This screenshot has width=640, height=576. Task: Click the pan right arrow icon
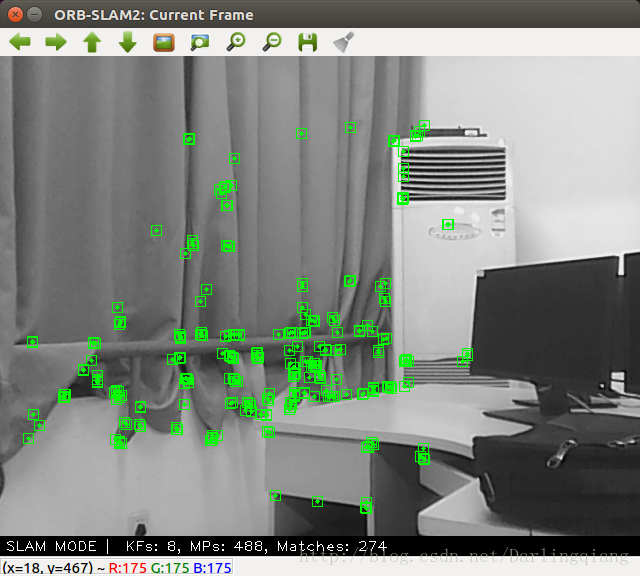(56, 42)
